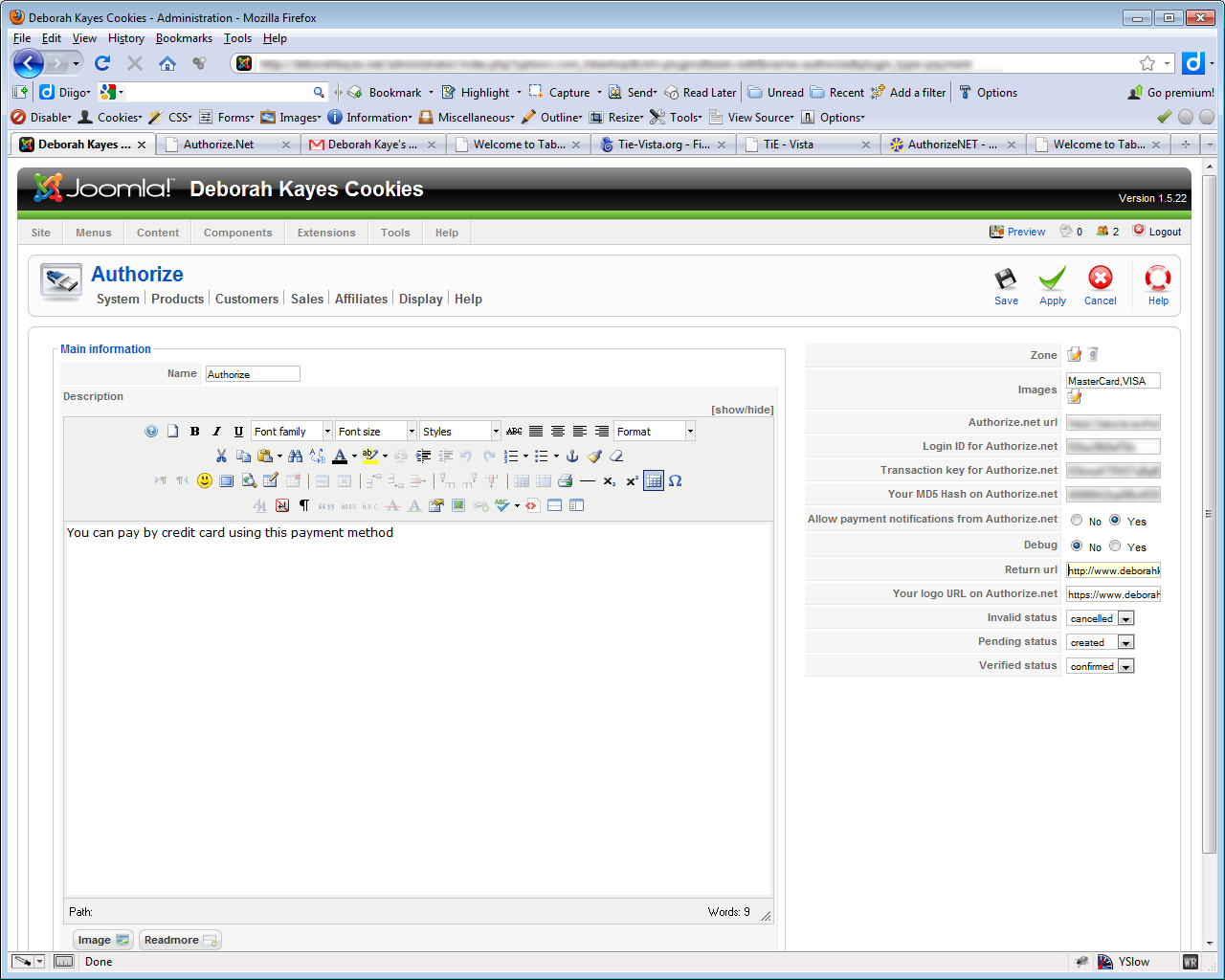Image resolution: width=1225 pixels, height=980 pixels.
Task: Click the Return url field
Action: (x=1113, y=570)
